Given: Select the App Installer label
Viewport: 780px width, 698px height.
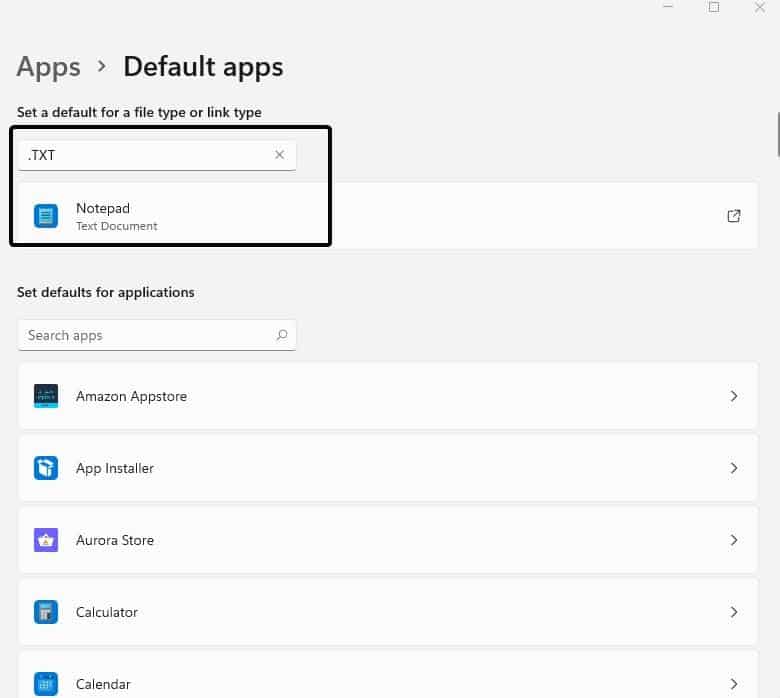Looking at the screenshot, I should click(x=115, y=469).
